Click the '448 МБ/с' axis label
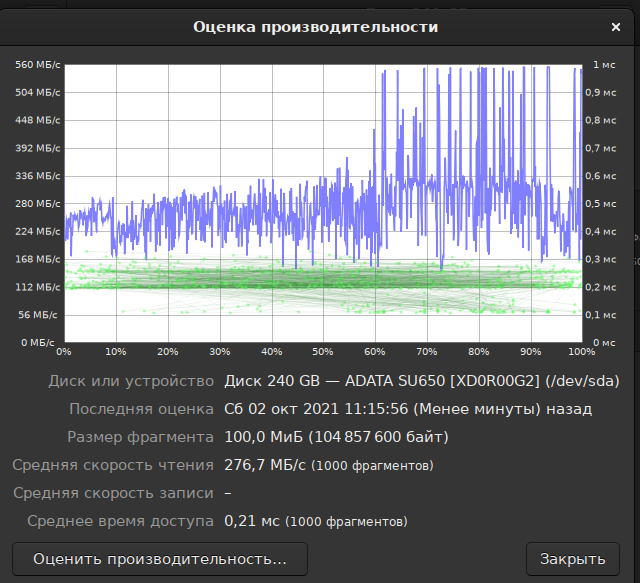Viewport: 640px width, 583px height. coord(38,120)
